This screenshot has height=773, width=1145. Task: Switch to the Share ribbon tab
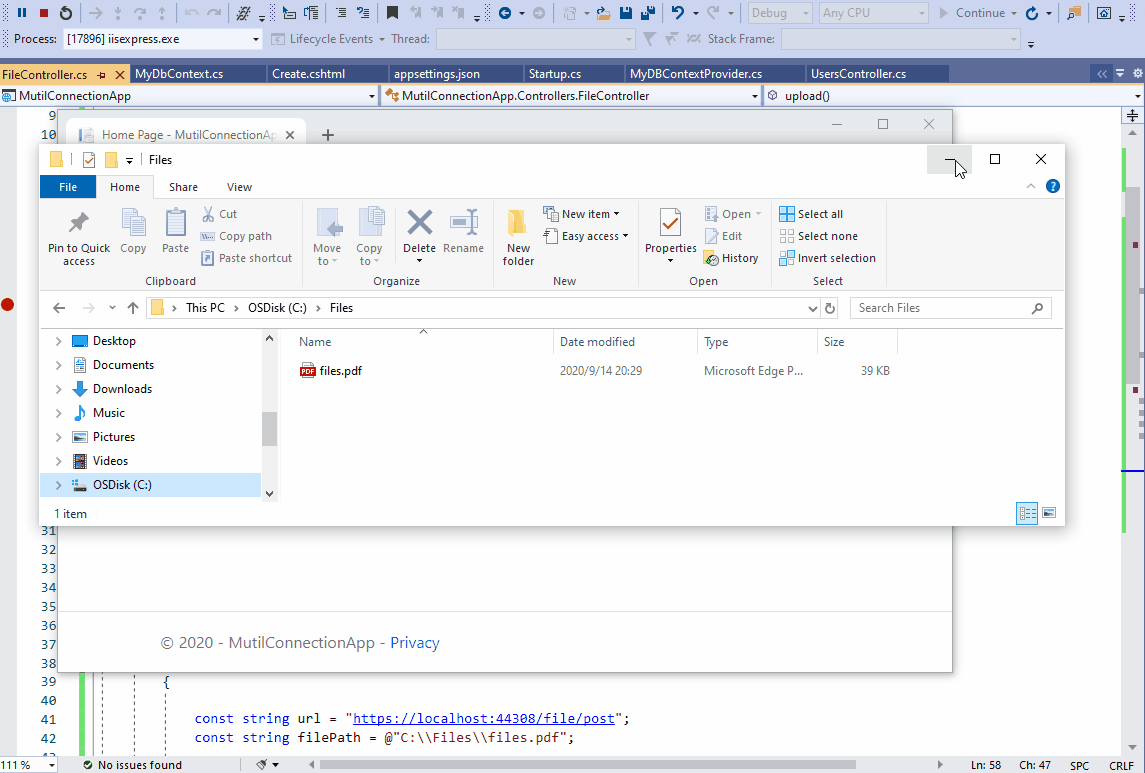183,187
